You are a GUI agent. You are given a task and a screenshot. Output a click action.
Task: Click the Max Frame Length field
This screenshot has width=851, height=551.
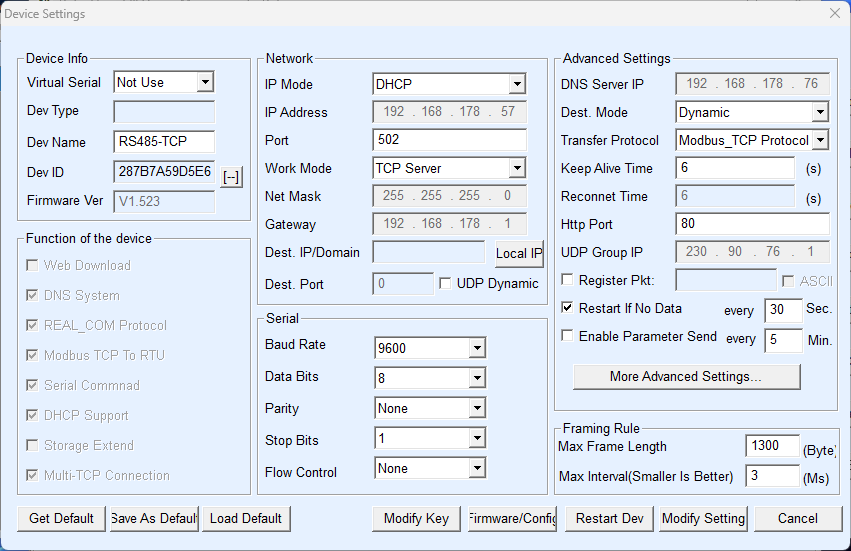point(772,446)
